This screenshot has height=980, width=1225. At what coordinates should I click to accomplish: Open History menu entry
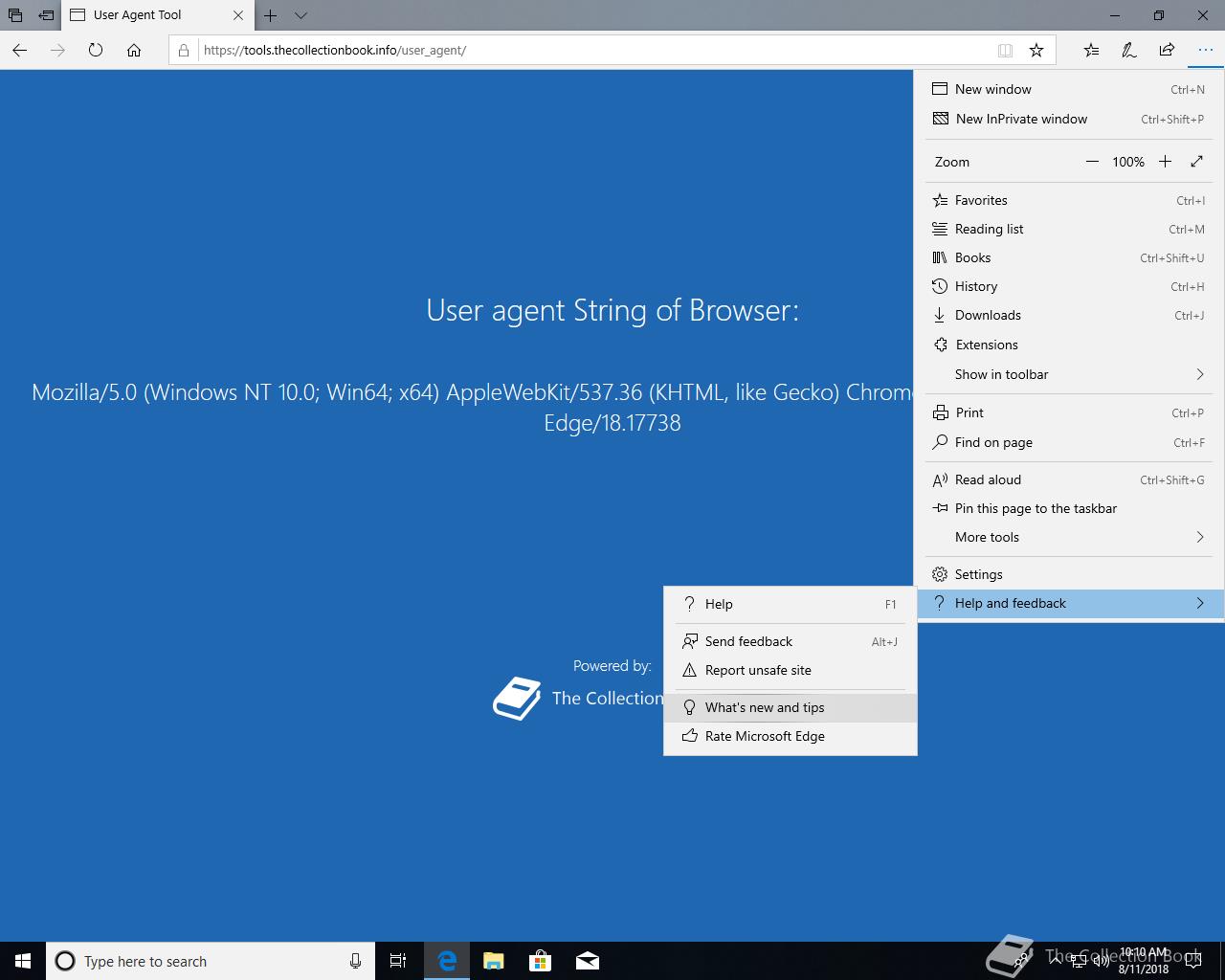(1069, 286)
